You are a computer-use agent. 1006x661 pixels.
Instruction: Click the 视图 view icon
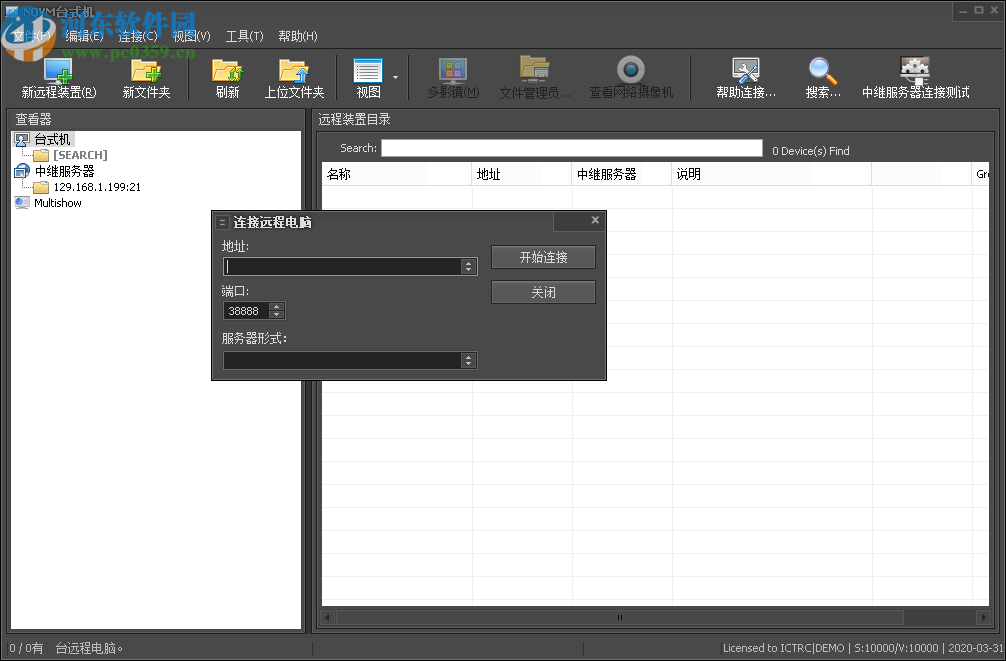(x=368, y=72)
